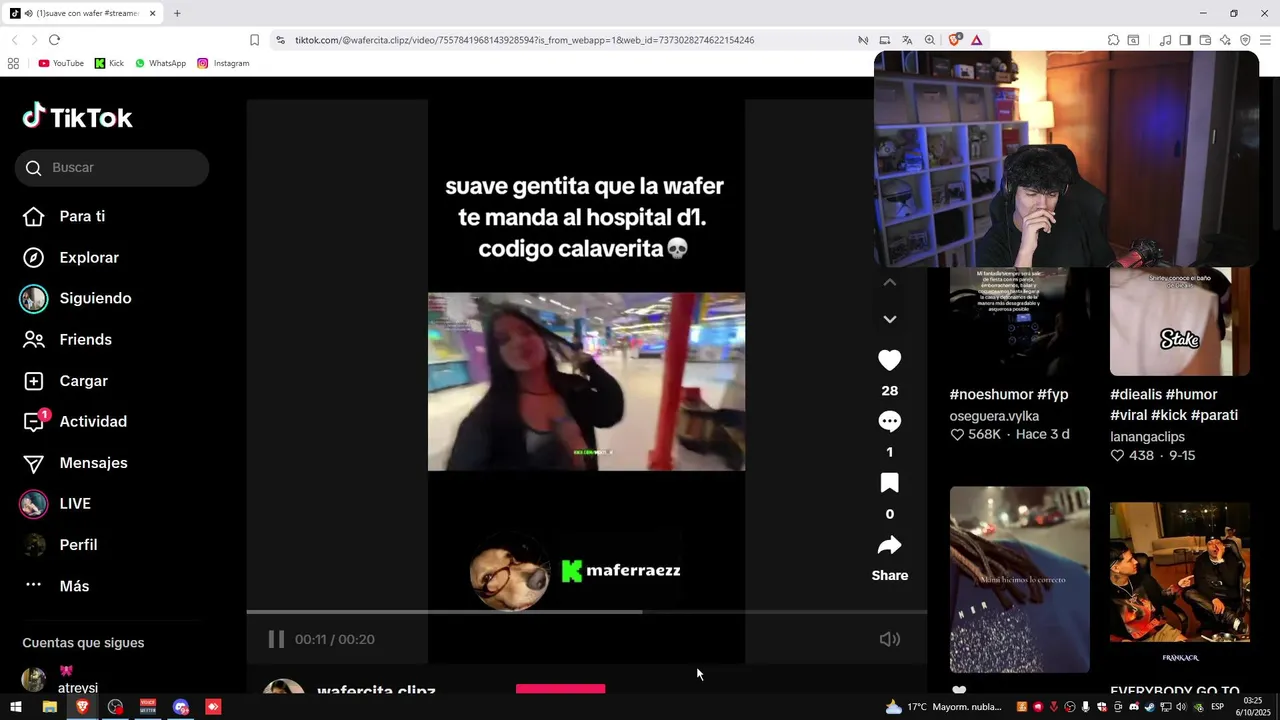Open File Explorer from taskbar

click(x=49, y=707)
